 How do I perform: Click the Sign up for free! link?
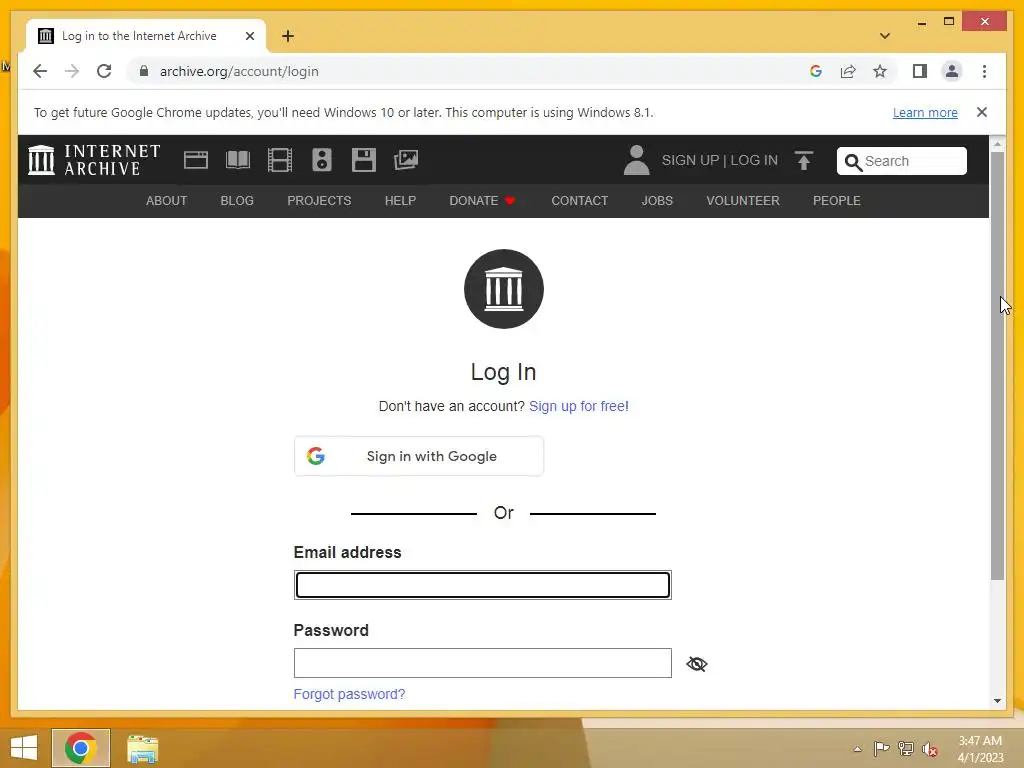pyautogui.click(x=579, y=406)
